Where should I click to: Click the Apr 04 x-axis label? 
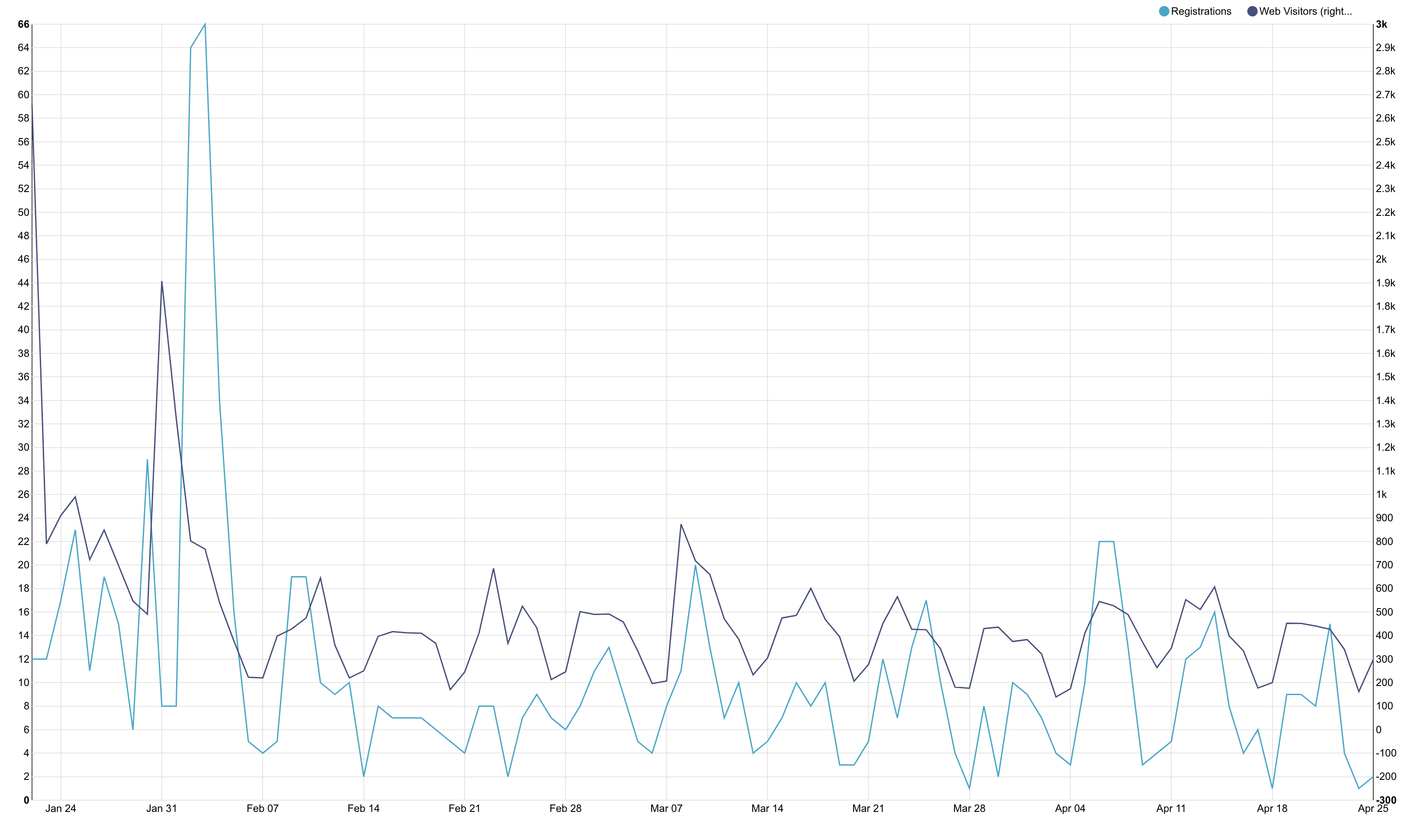(x=1070, y=808)
